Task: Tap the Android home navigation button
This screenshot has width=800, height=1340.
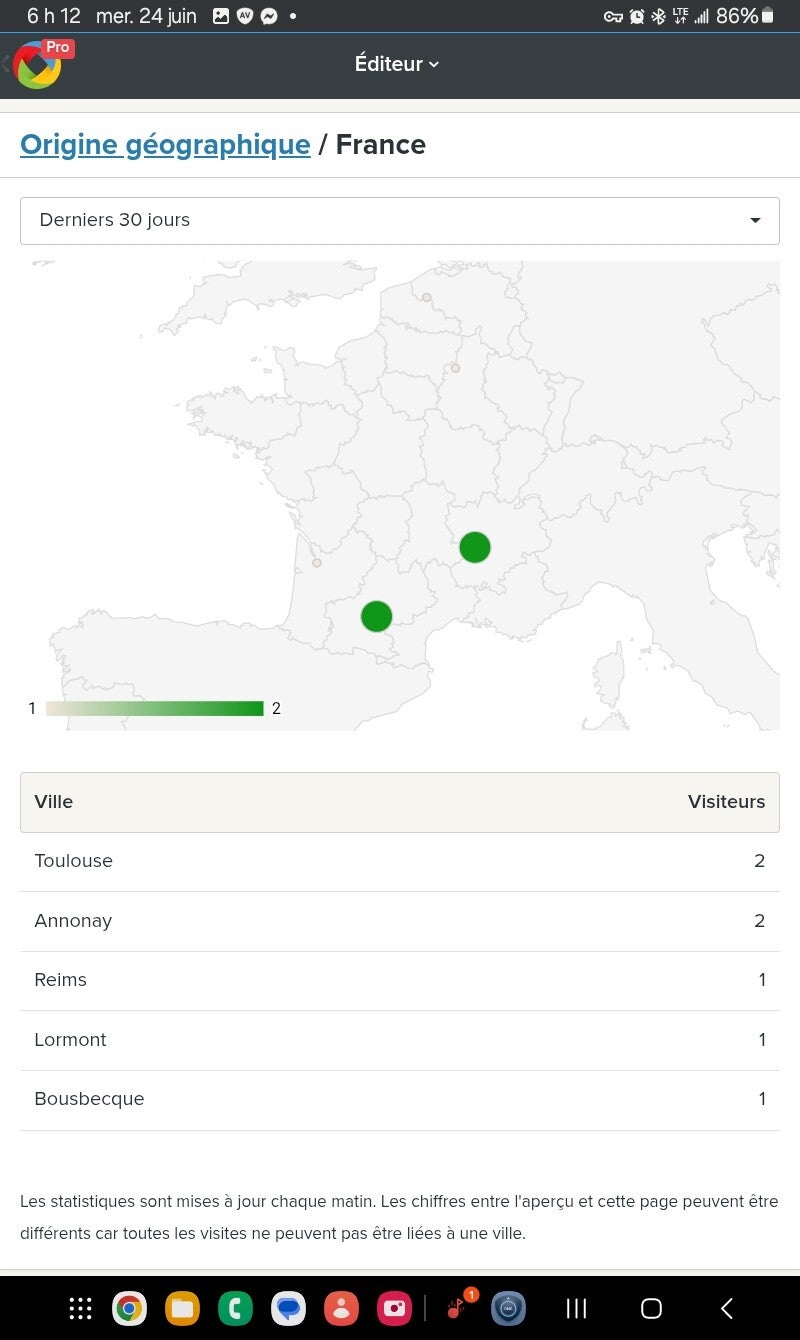Action: click(x=651, y=1308)
